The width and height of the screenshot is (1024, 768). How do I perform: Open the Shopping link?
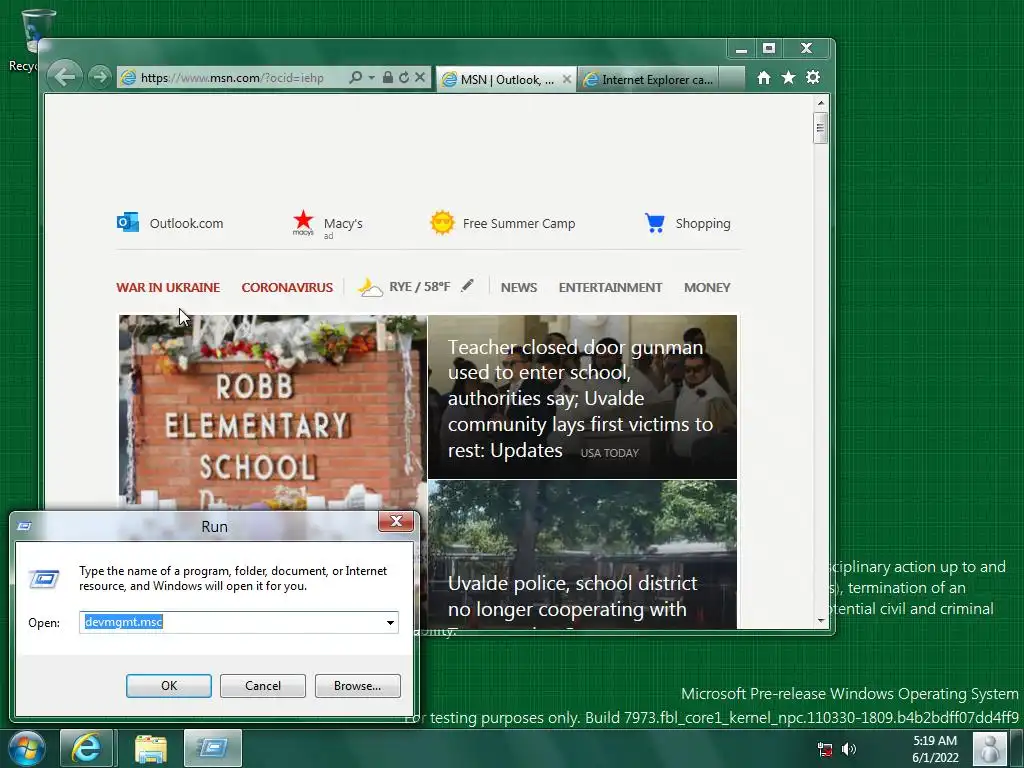[x=703, y=223]
